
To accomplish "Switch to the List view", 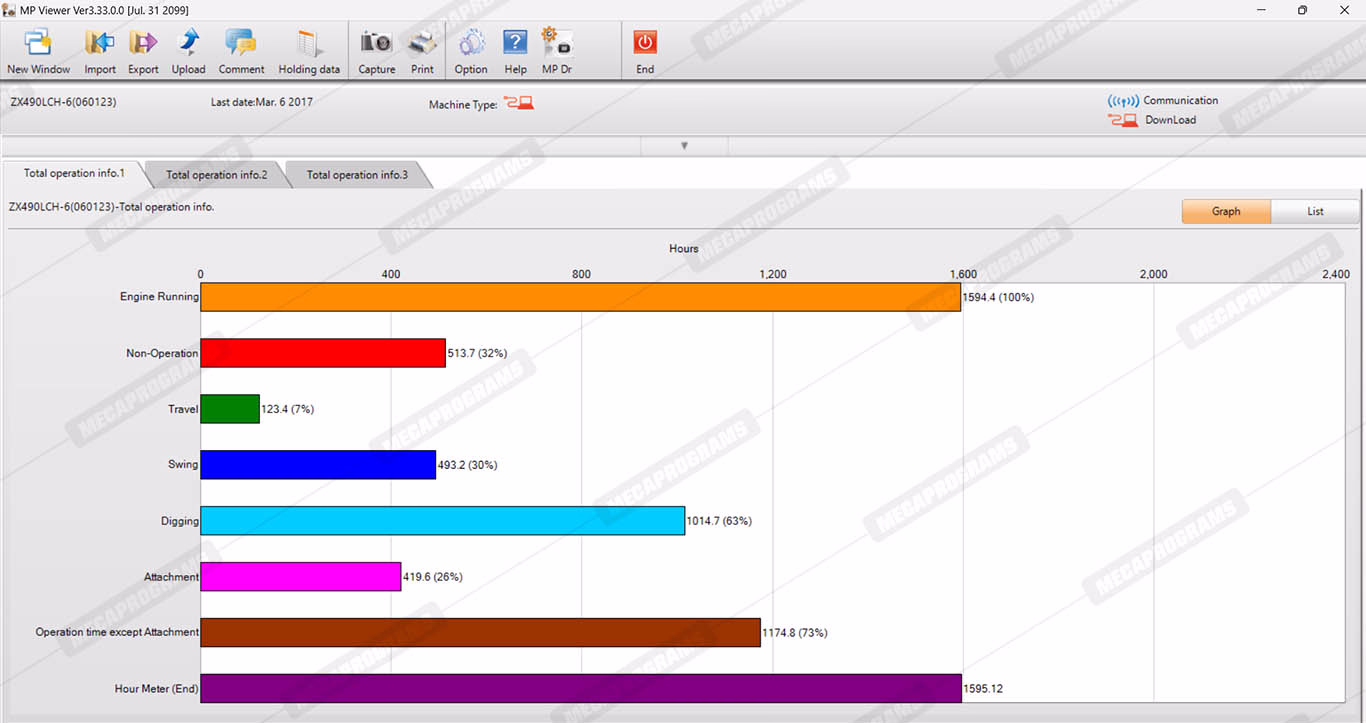I will pyautogui.click(x=1315, y=211).
